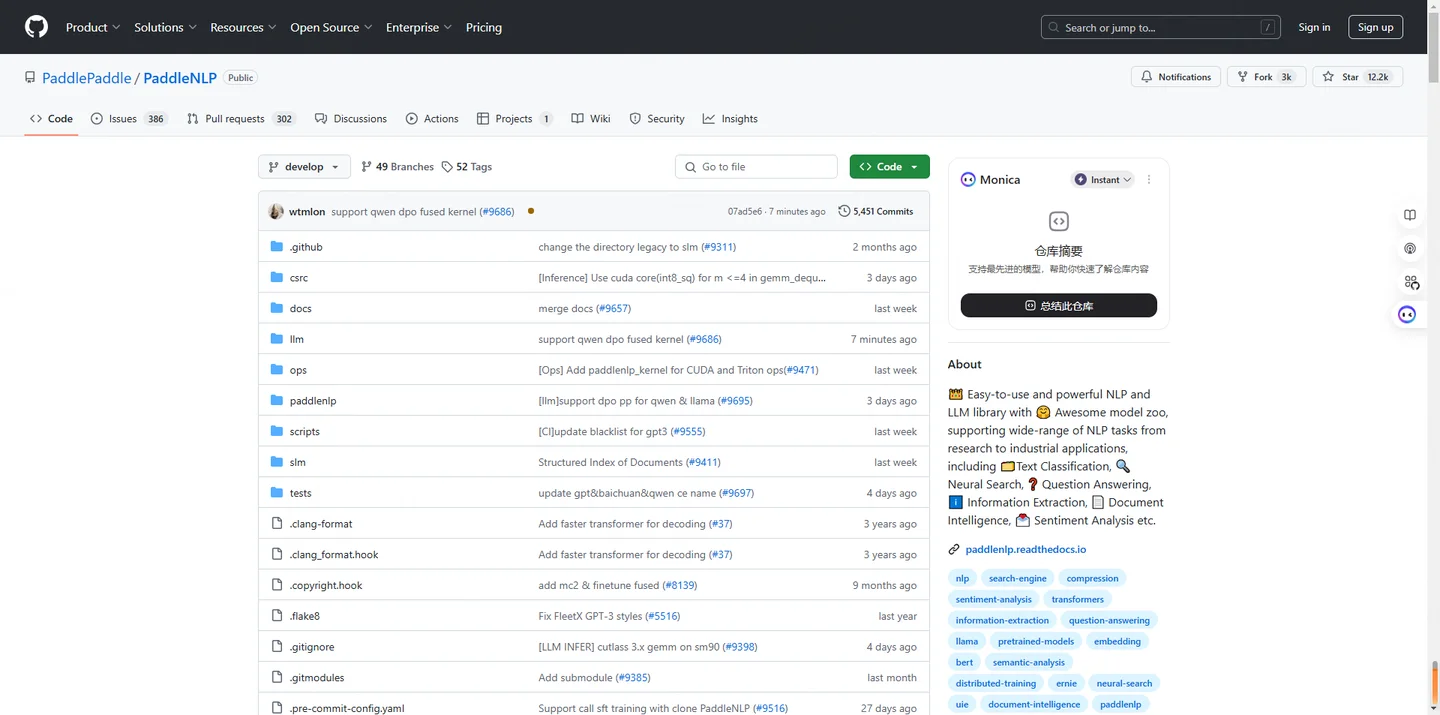Open the 5,451 Commits history
The height and width of the screenshot is (715, 1440).
click(876, 211)
